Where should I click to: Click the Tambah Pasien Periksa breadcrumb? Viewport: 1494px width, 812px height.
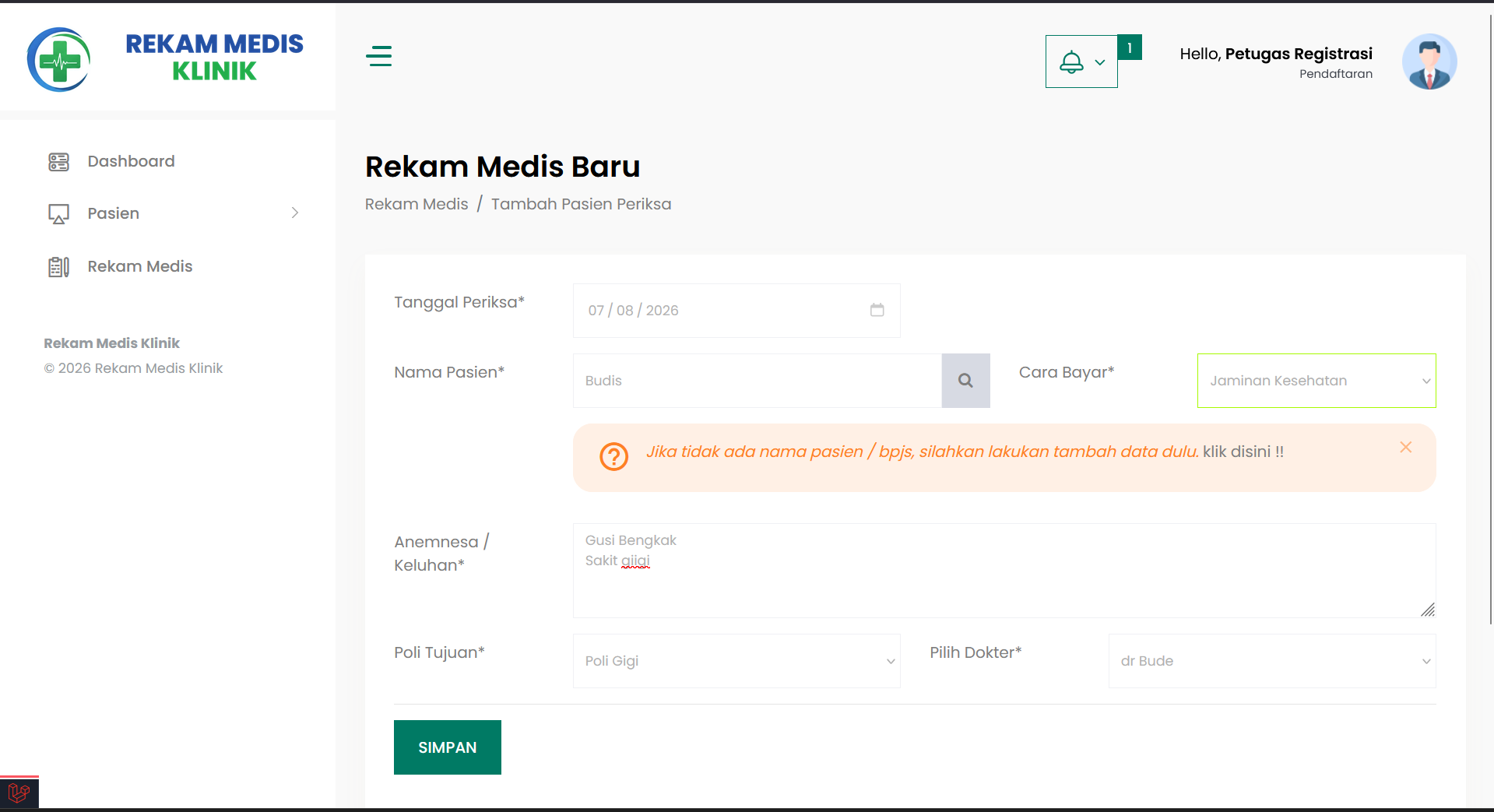(581, 204)
